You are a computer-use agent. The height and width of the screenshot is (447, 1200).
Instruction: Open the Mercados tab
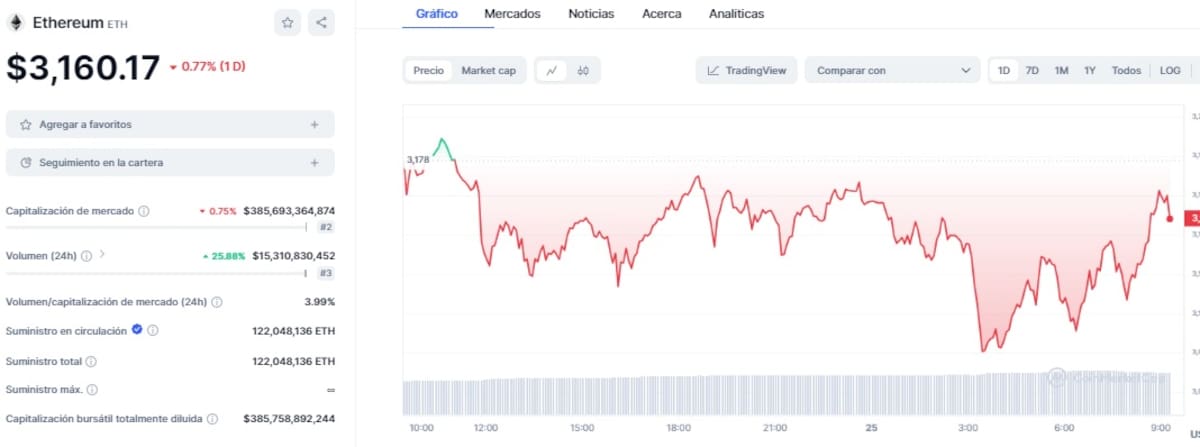point(512,14)
